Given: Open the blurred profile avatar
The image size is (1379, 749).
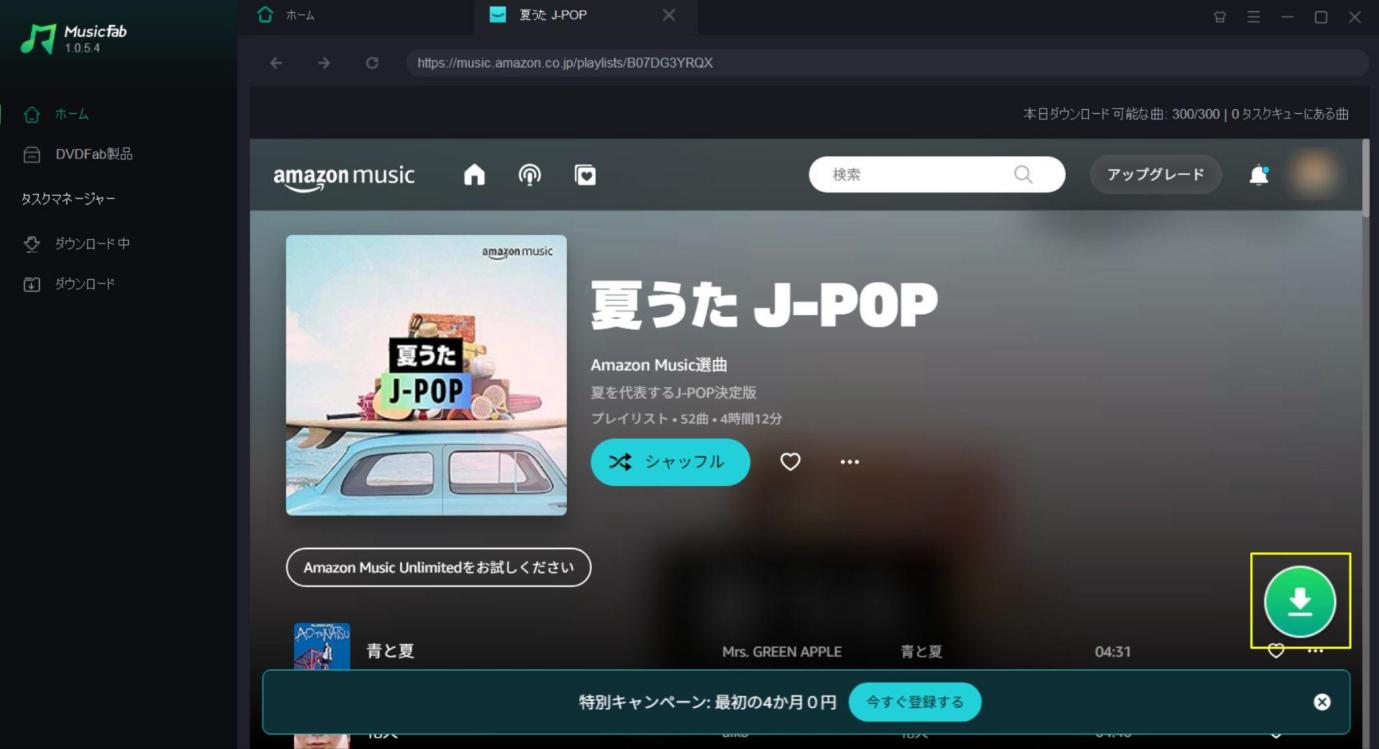Looking at the screenshot, I should (x=1313, y=174).
